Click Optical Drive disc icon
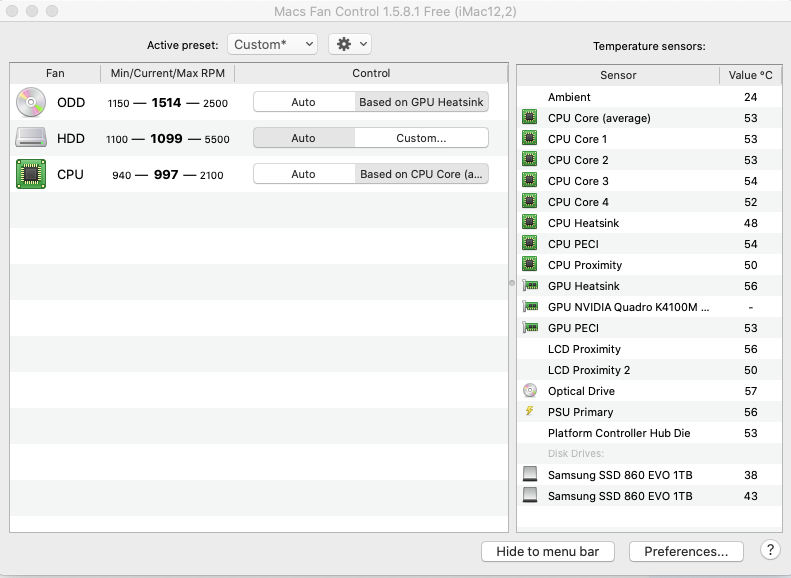The width and height of the screenshot is (791, 578). pos(530,390)
